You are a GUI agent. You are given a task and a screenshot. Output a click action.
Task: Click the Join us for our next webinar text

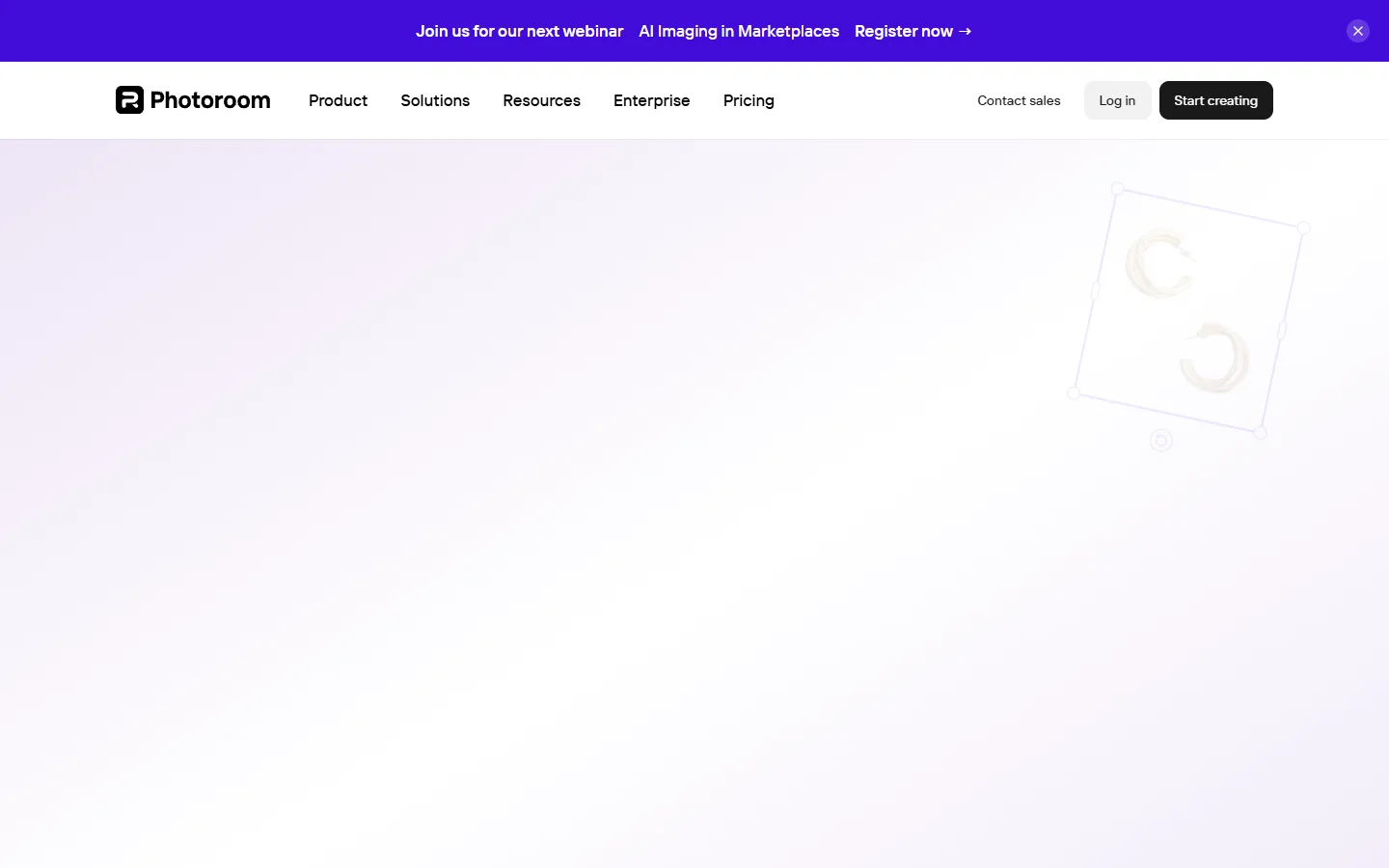click(x=520, y=31)
